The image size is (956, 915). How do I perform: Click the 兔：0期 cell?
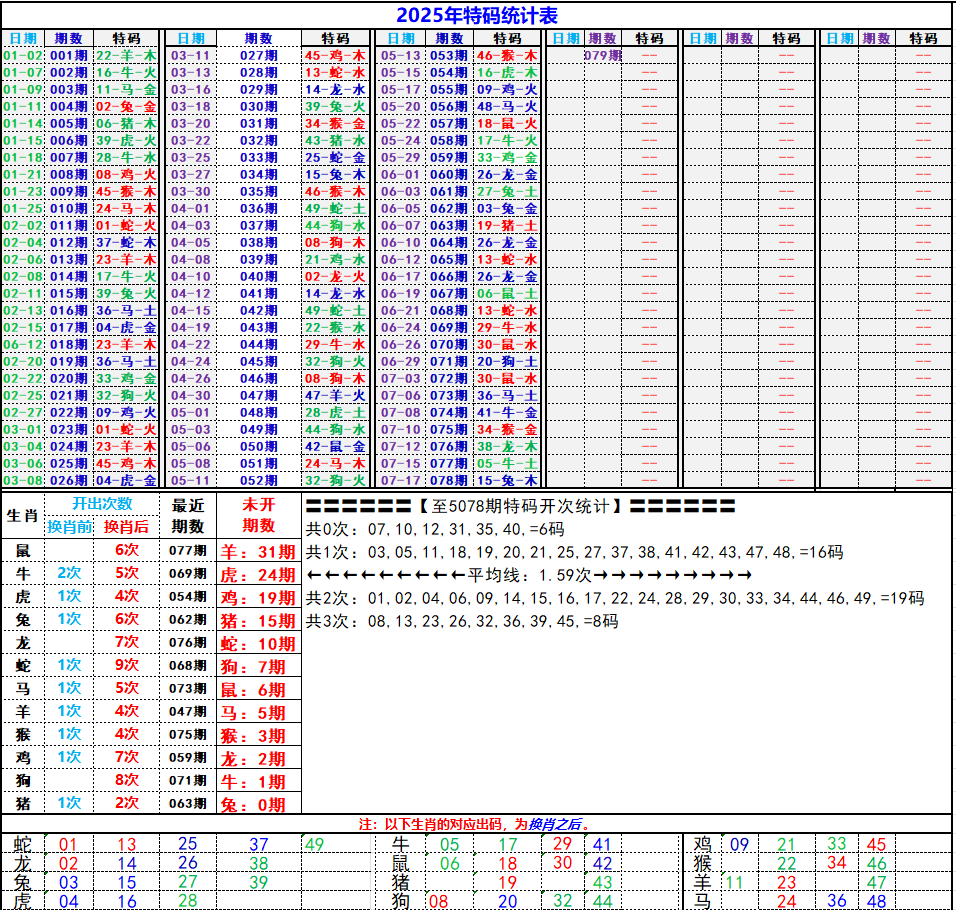[258, 804]
